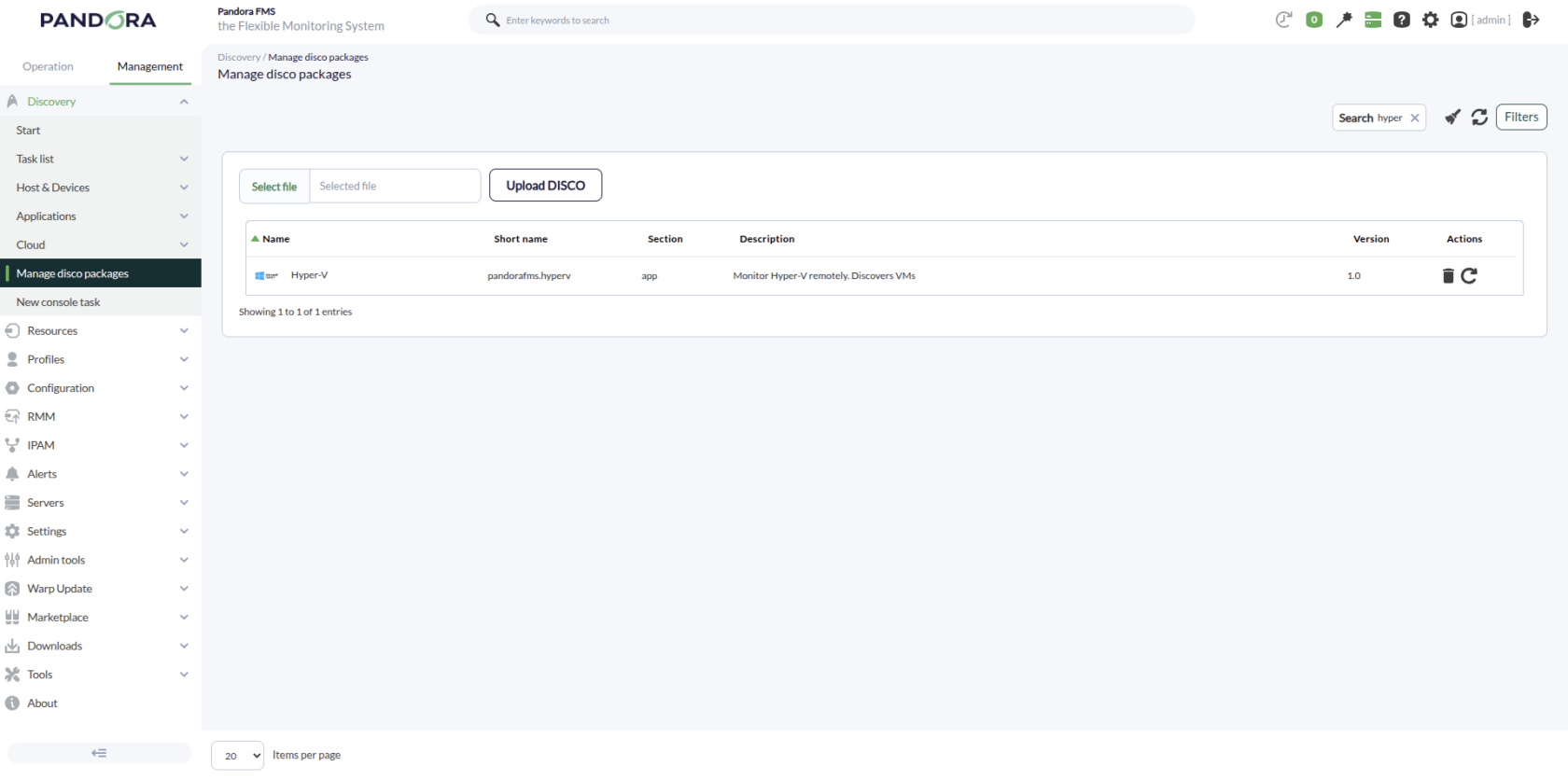Click the About info icon

click(12, 703)
